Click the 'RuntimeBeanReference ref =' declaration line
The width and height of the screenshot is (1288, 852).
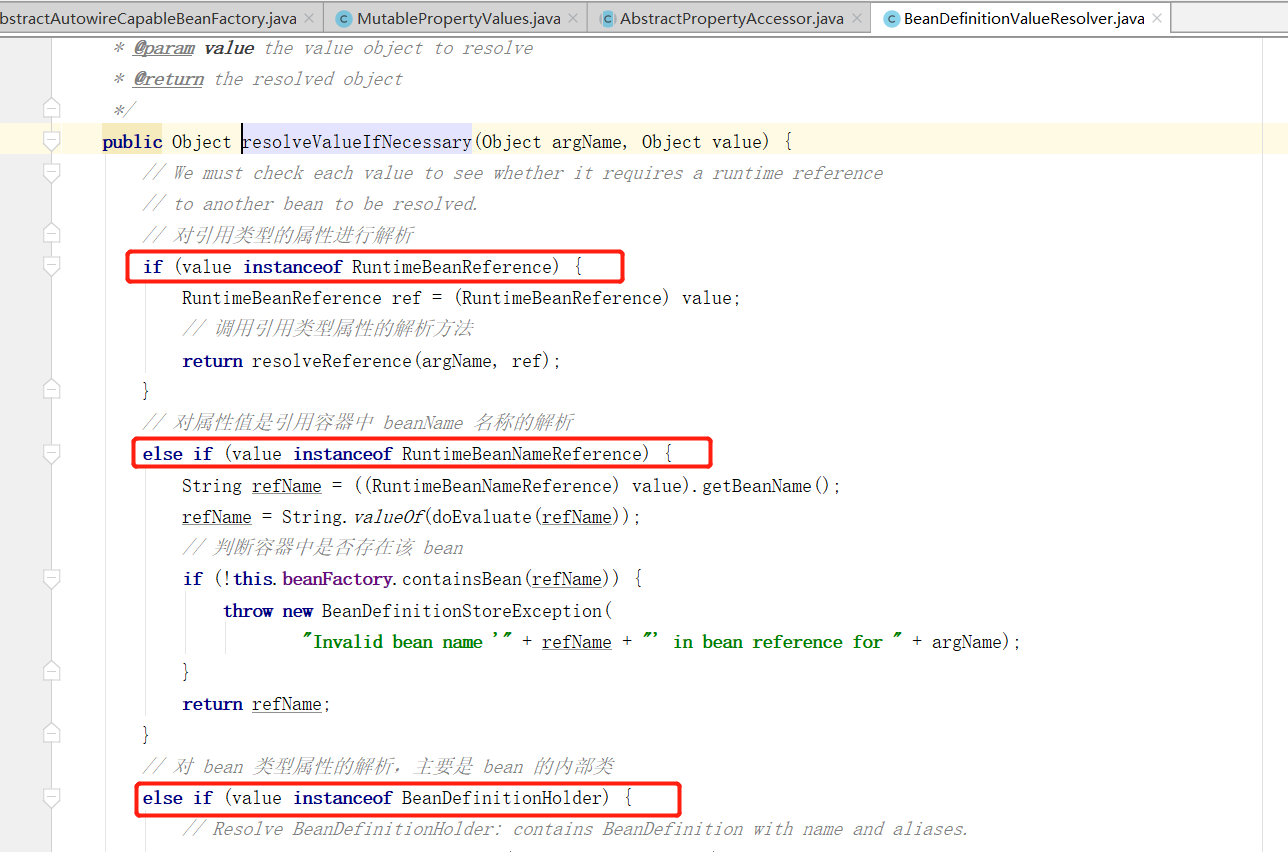coord(461,298)
